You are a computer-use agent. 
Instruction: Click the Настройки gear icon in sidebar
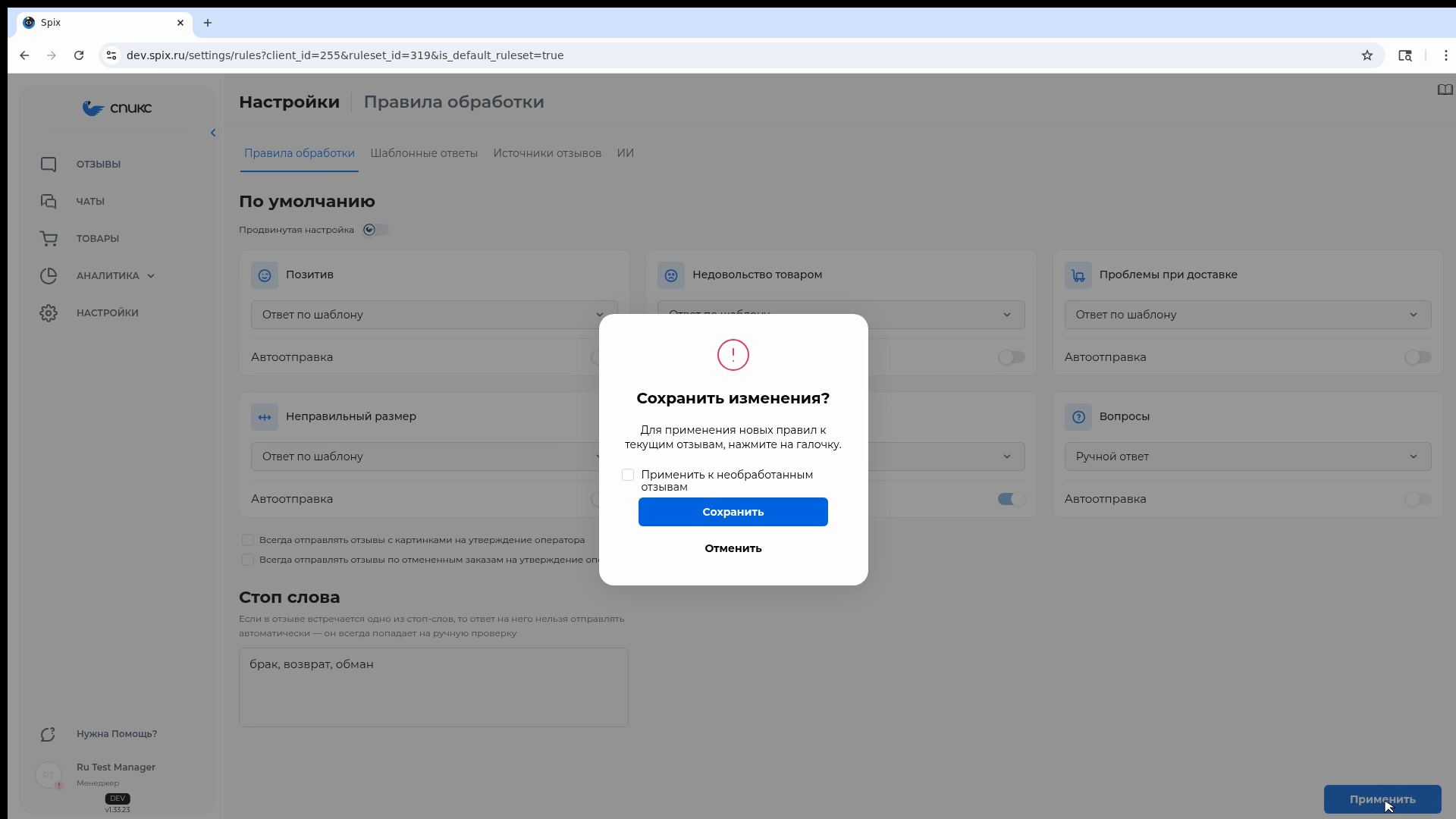pyautogui.click(x=49, y=313)
